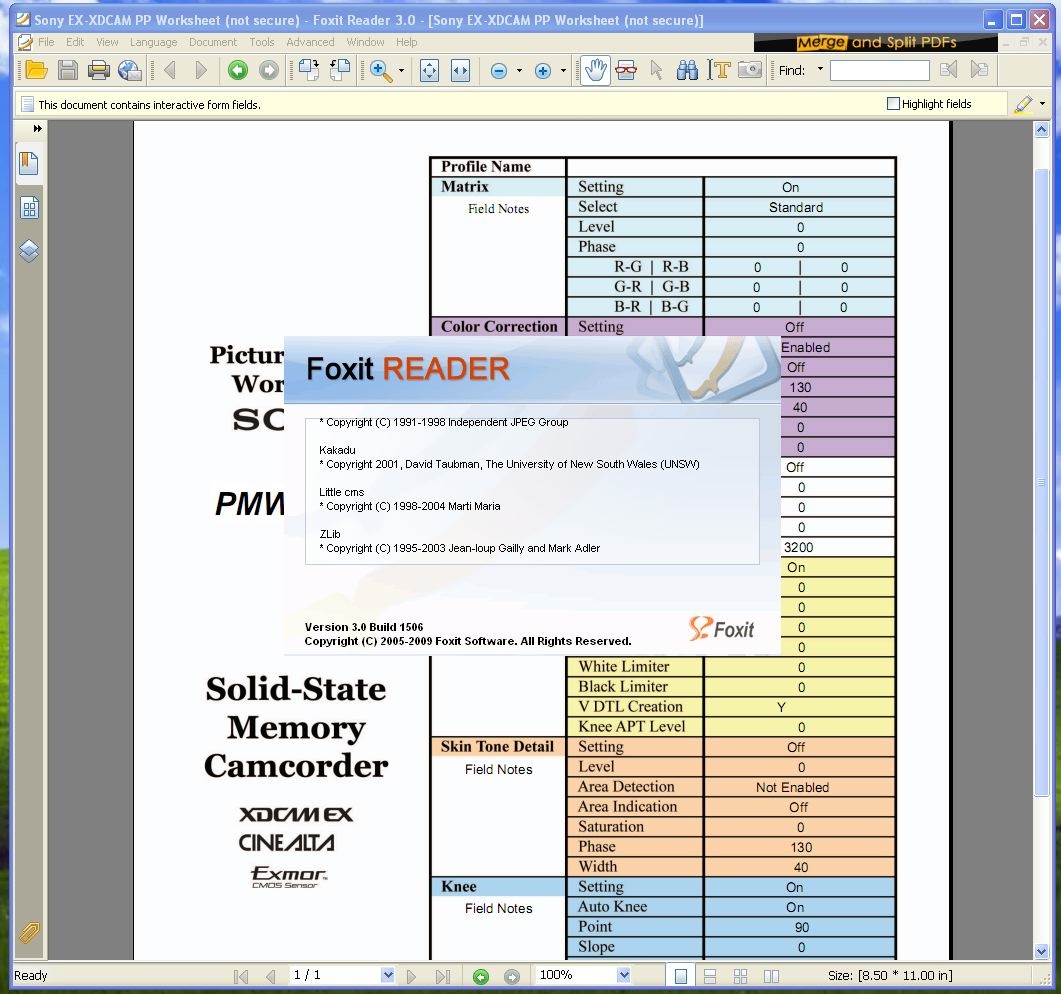Open the Help menu
The width and height of the screenshot is (1061, 994).
pos(407,42)
